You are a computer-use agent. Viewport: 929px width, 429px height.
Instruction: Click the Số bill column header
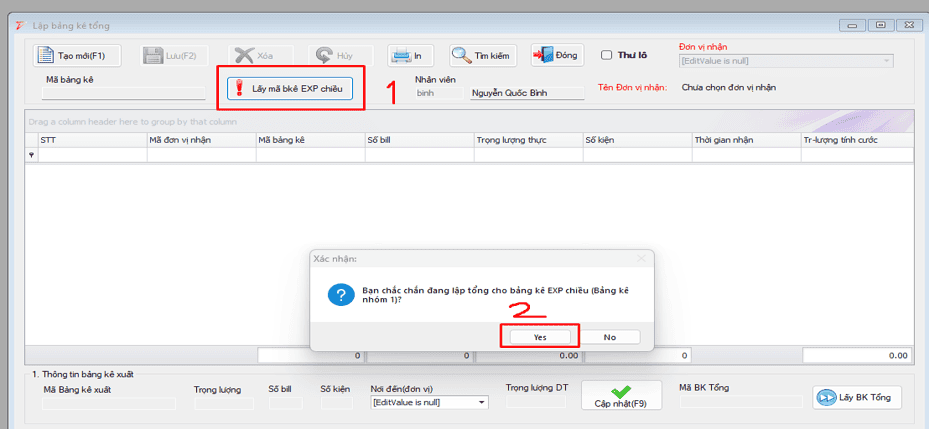(x=418, y=141)
